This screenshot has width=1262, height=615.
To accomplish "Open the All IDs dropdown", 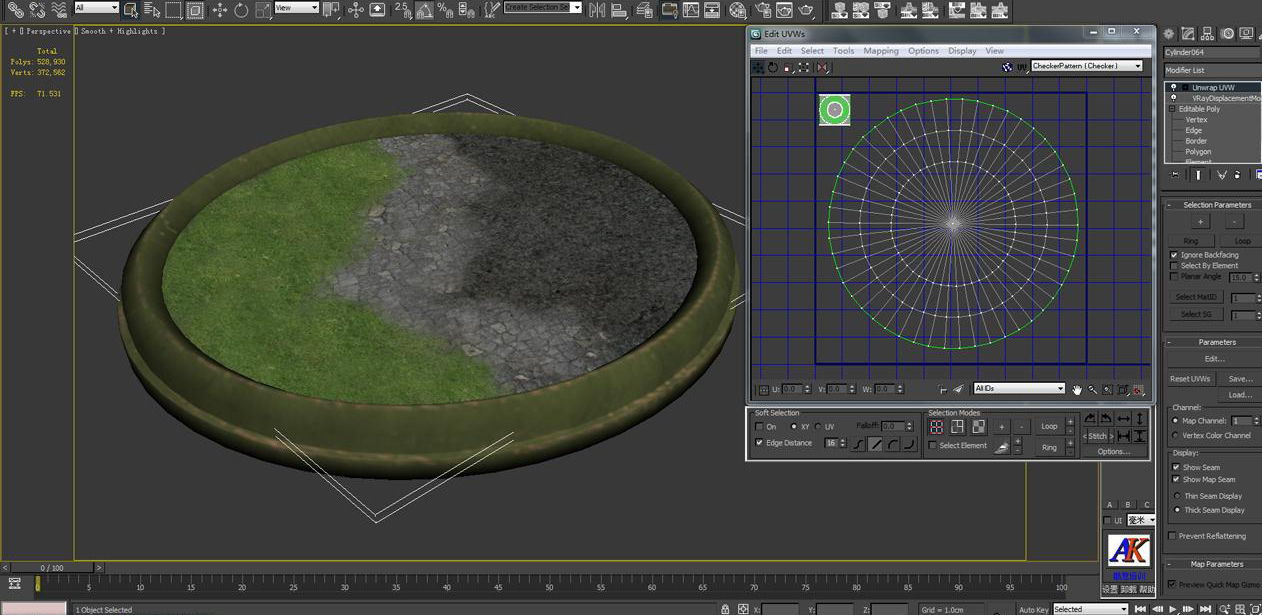I will [1019, 389].
